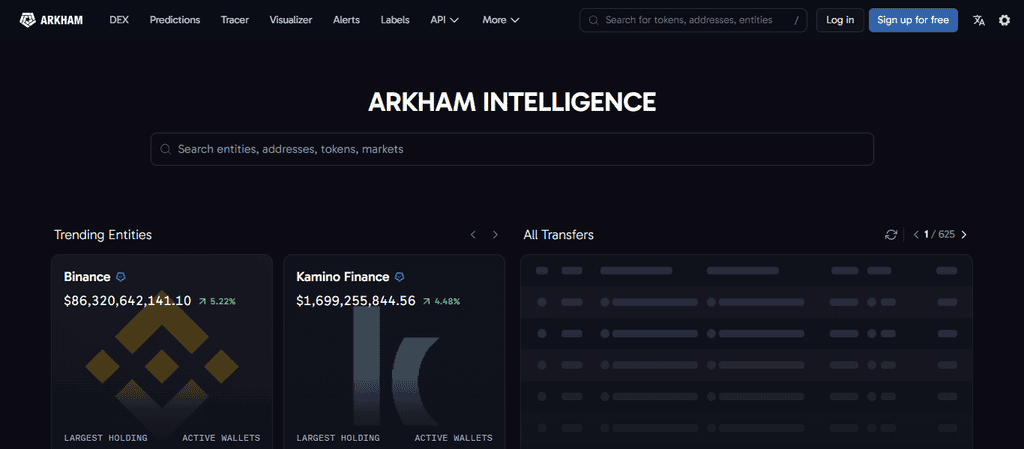This screenshot has width=1024, height=449.
Task: Open the settings gear icon
Action: click(1004, 20)
